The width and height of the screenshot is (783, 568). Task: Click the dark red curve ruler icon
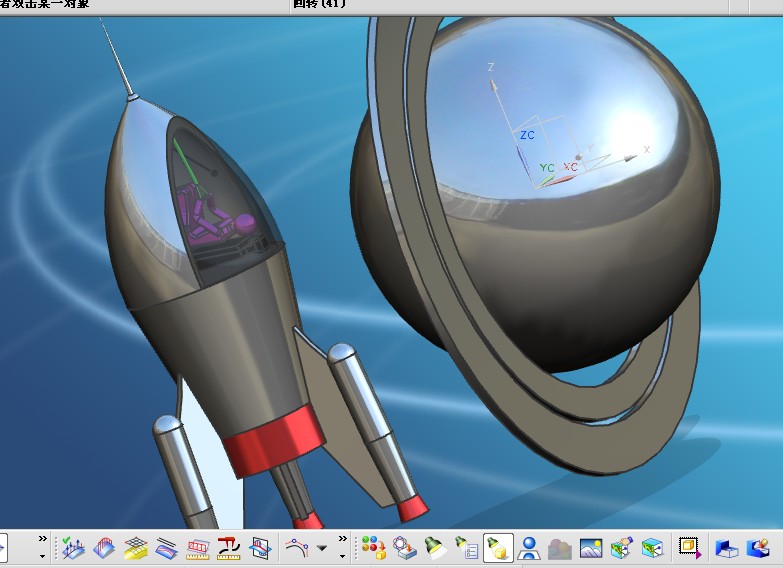229,548
